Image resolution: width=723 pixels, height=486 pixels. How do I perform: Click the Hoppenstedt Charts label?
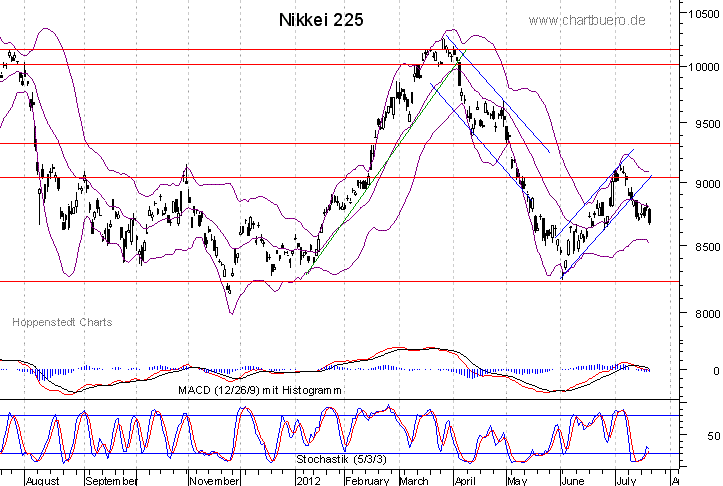pos(62,322)
